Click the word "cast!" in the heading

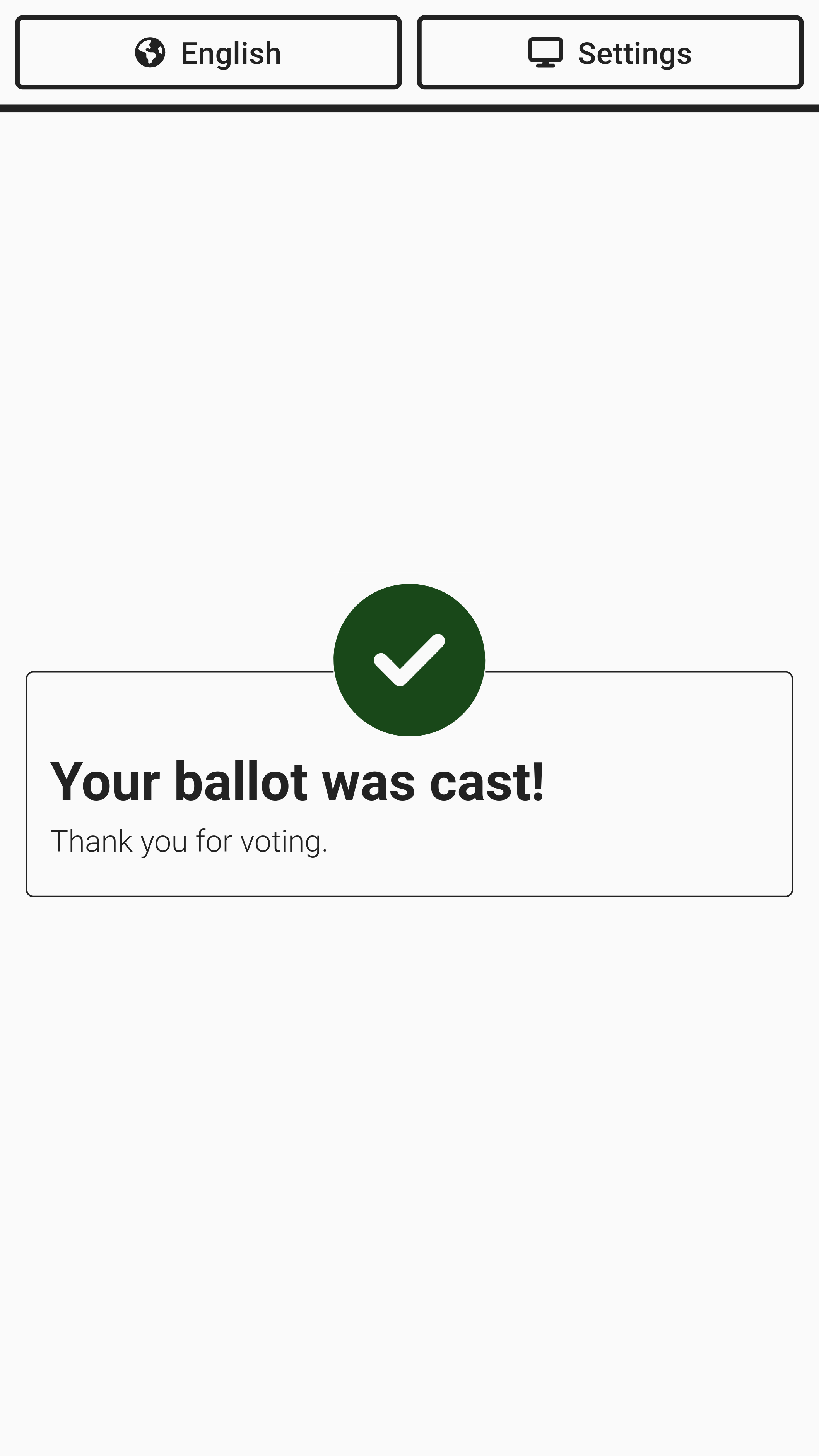tap(487, 782)
